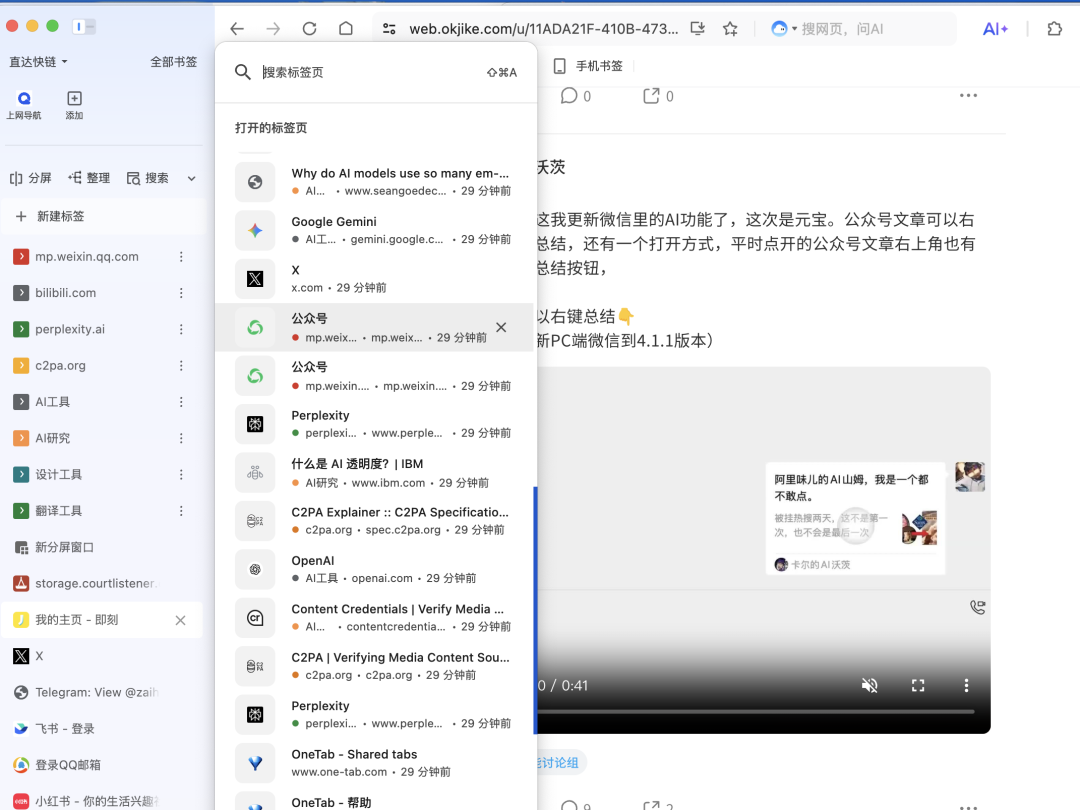Image resolution: width=1080 pixels, height=810 pixels.
Task: Select the 分屏 split-screen icon
Action: (31, 177)
